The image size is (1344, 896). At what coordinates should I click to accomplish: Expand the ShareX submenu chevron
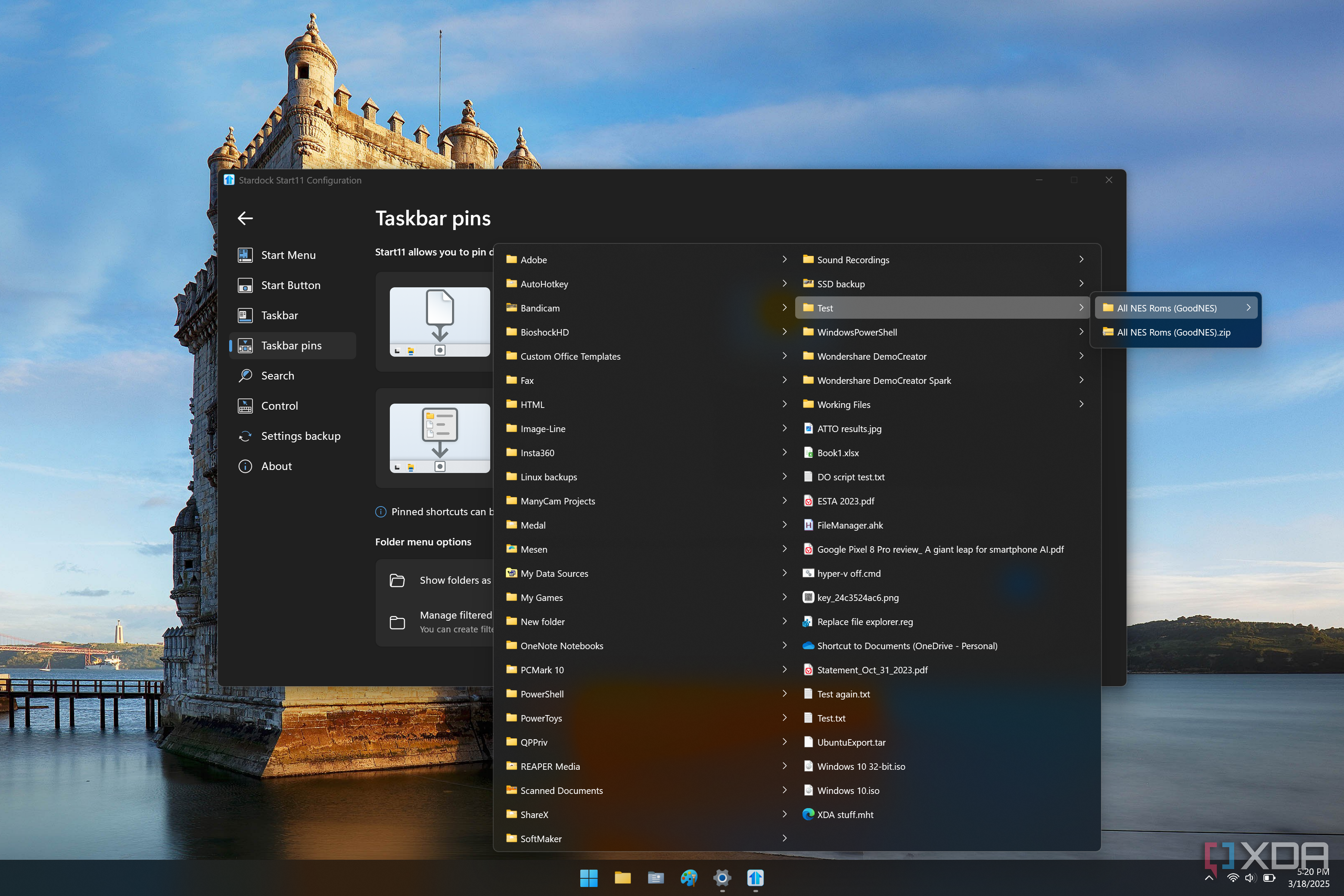coord(784,814)
